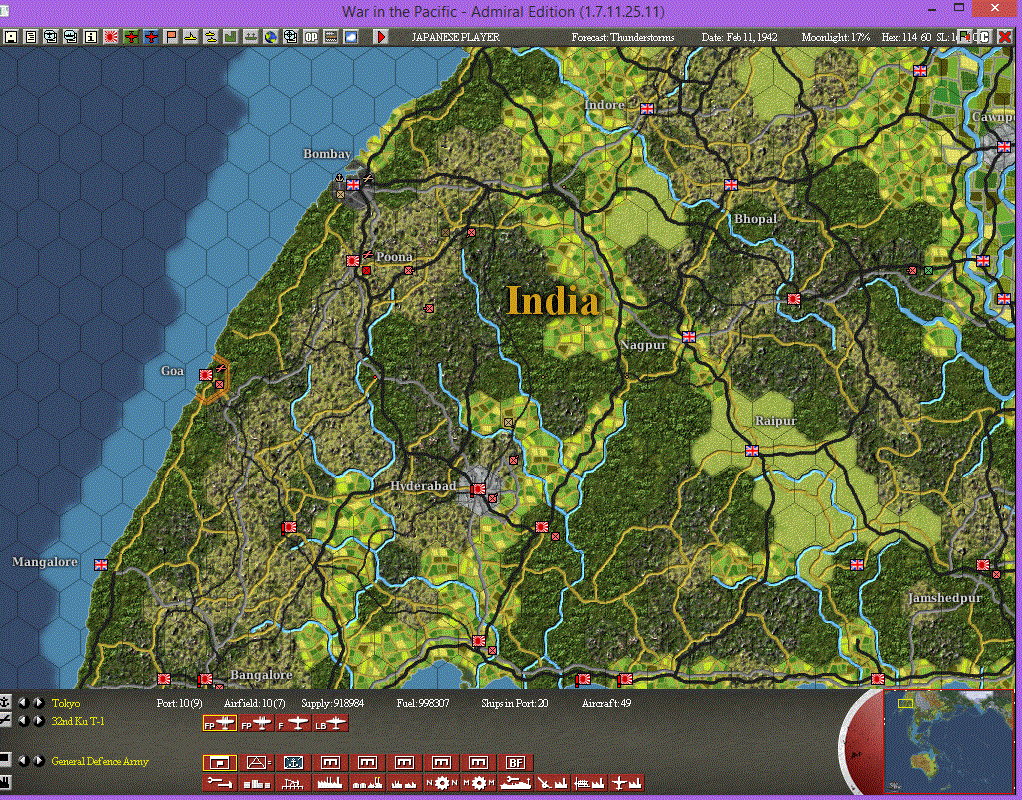The height and width of the screenshot is (800, 1022).
Task: Select the LB level bomber unit icon
Action: point(331,723)
